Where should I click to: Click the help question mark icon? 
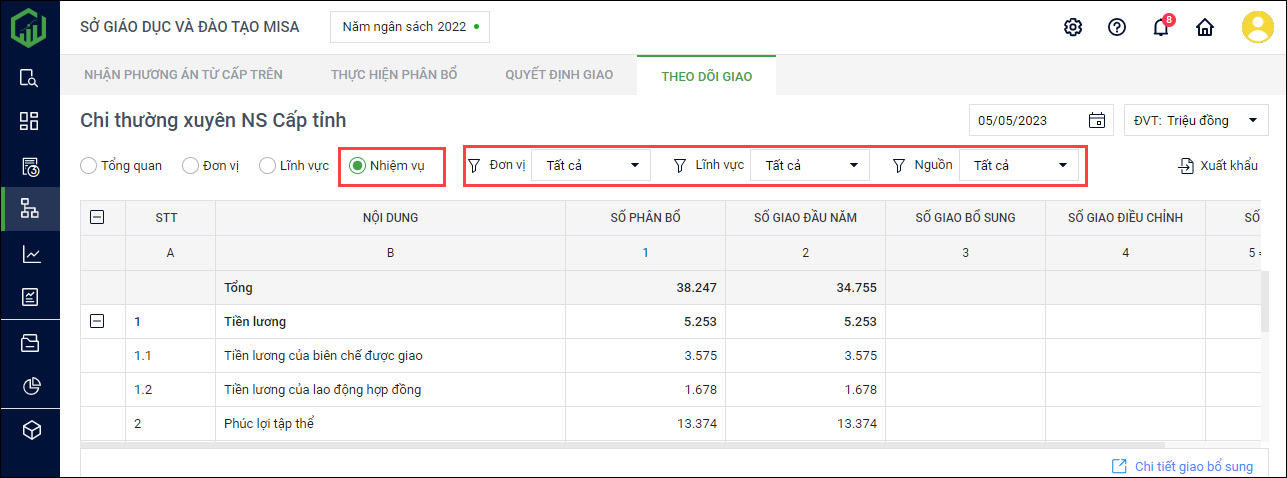point(1117,27)
